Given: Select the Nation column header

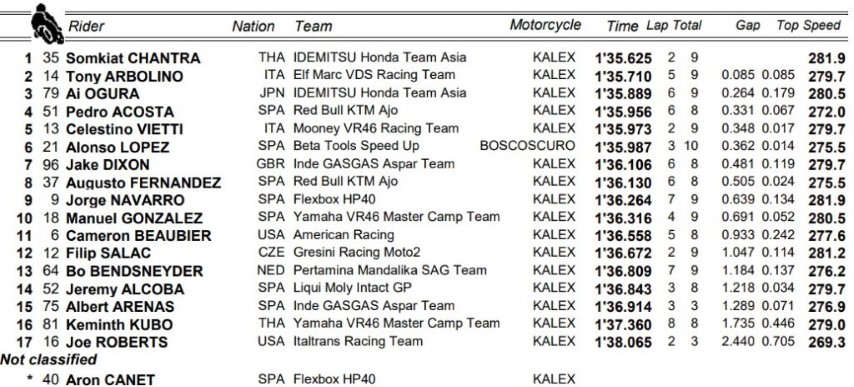Looking at the screenshot, I should 253,26.
